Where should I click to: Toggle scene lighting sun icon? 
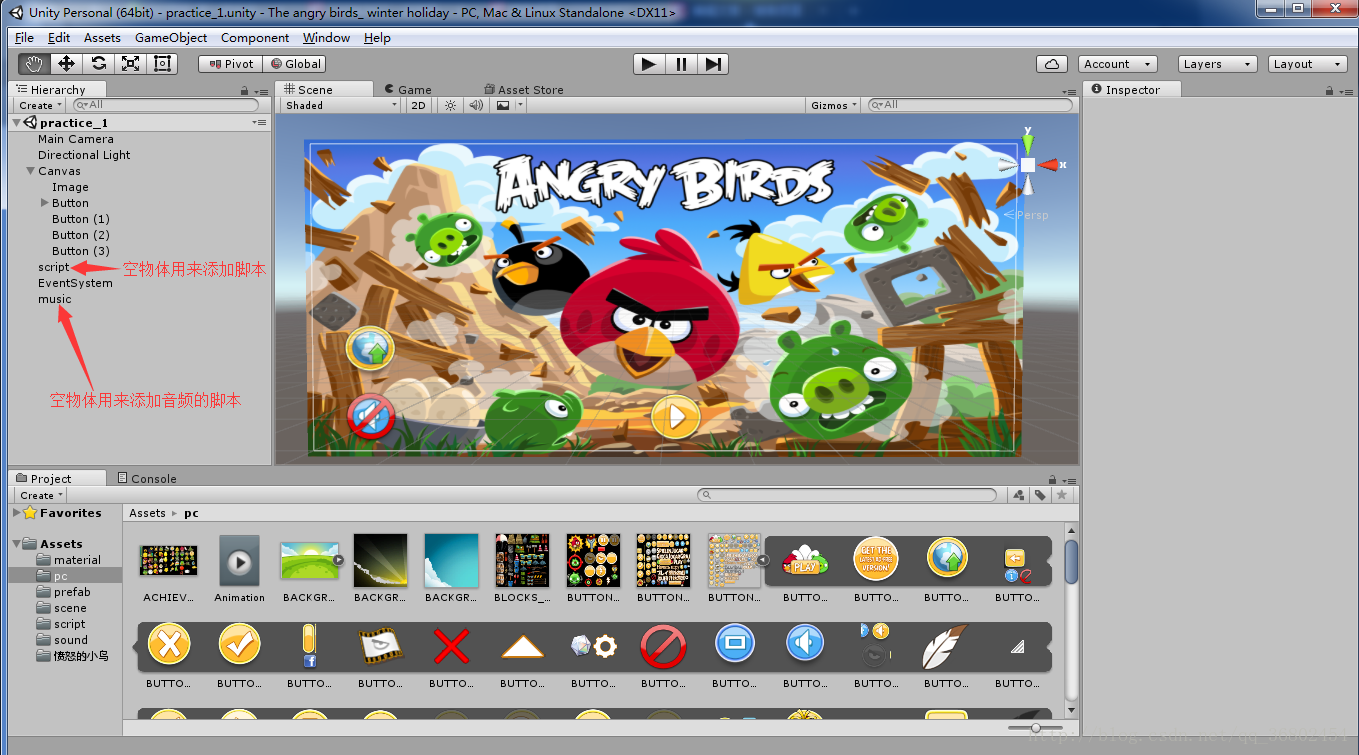point(450,105)
